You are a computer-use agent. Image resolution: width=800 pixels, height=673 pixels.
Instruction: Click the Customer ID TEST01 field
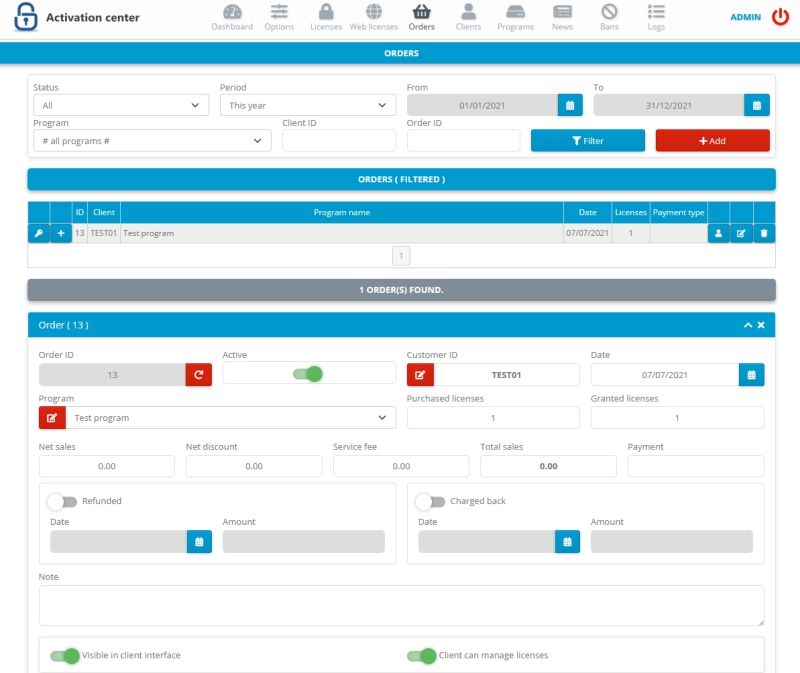507,375
